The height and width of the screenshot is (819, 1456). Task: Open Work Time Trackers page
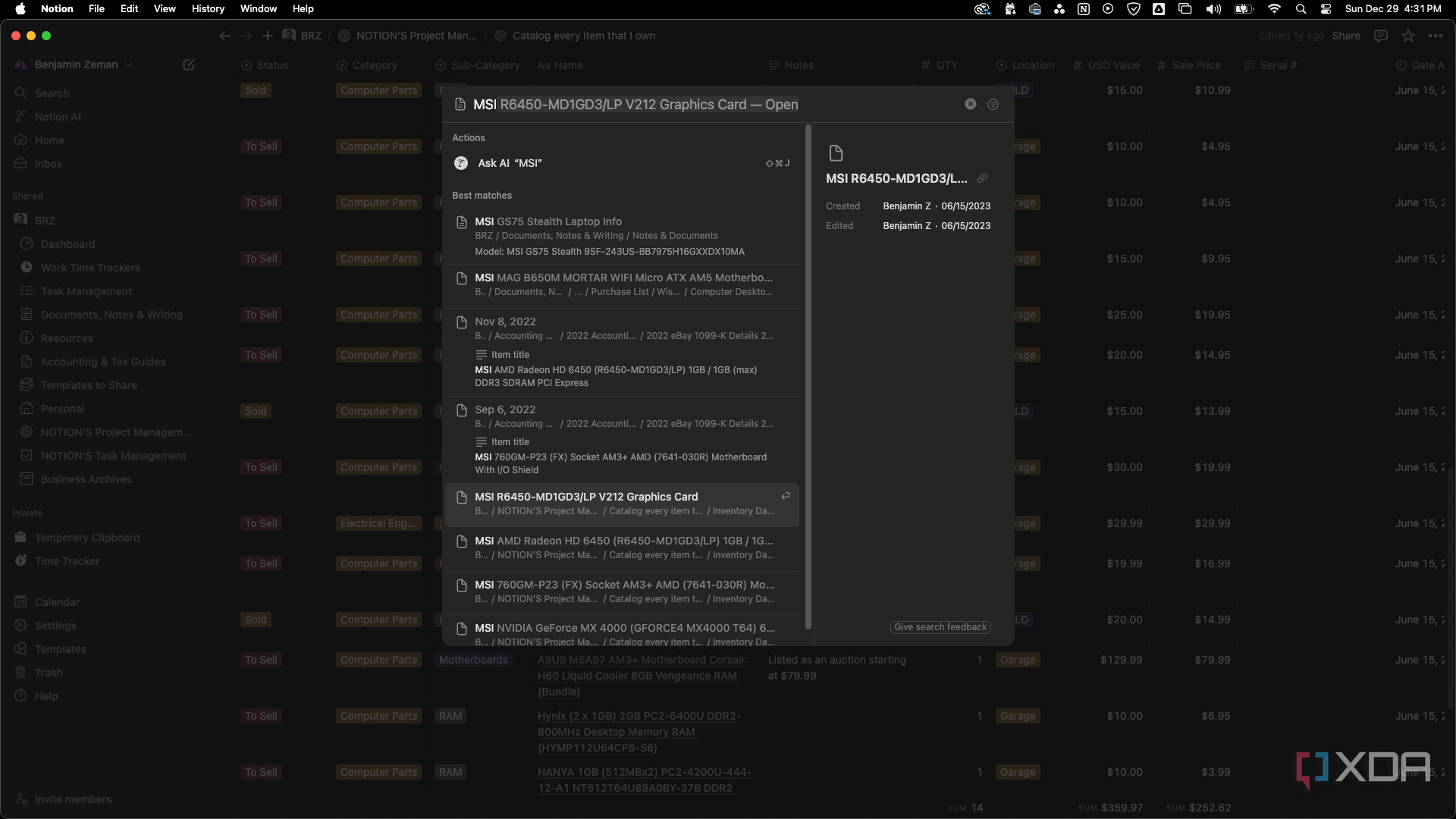pos(90,268)
